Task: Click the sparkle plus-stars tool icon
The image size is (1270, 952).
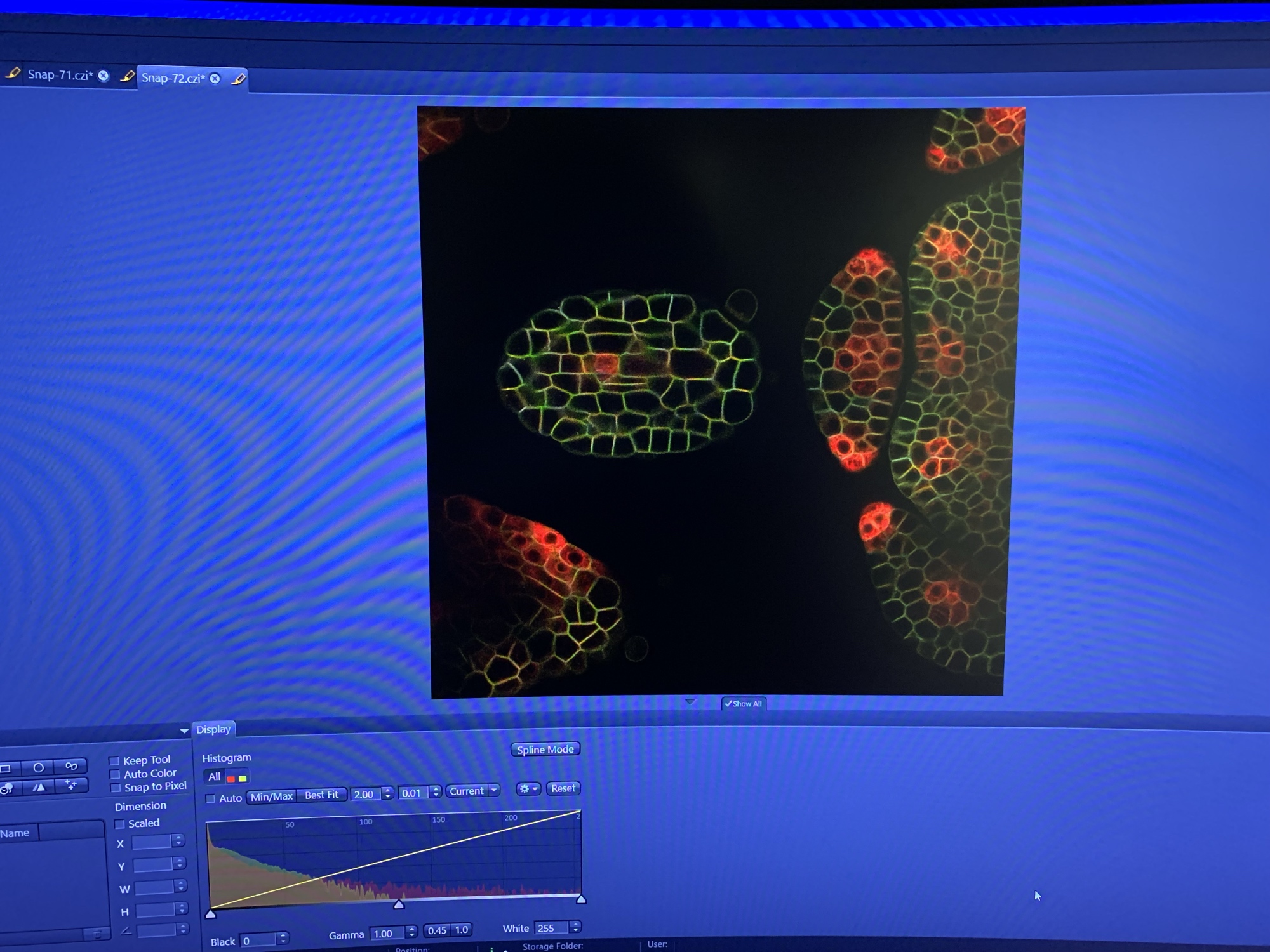Action: coord(70,786)
